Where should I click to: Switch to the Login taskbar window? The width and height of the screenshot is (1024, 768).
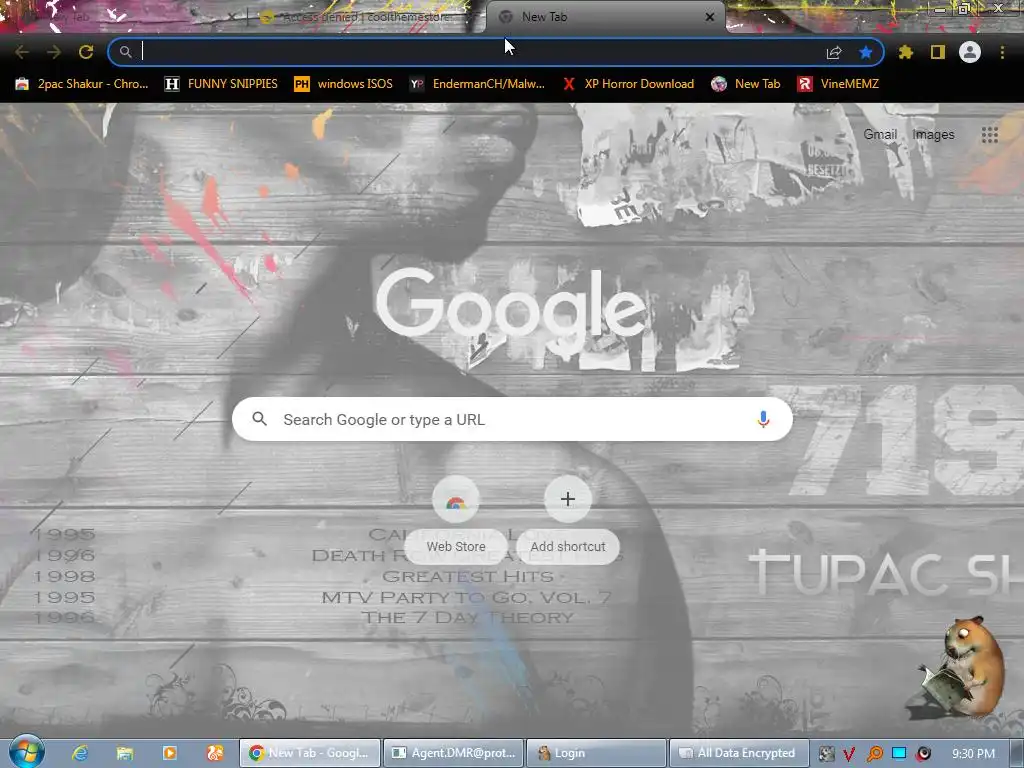pyautogui.click(x=596, y=753)
